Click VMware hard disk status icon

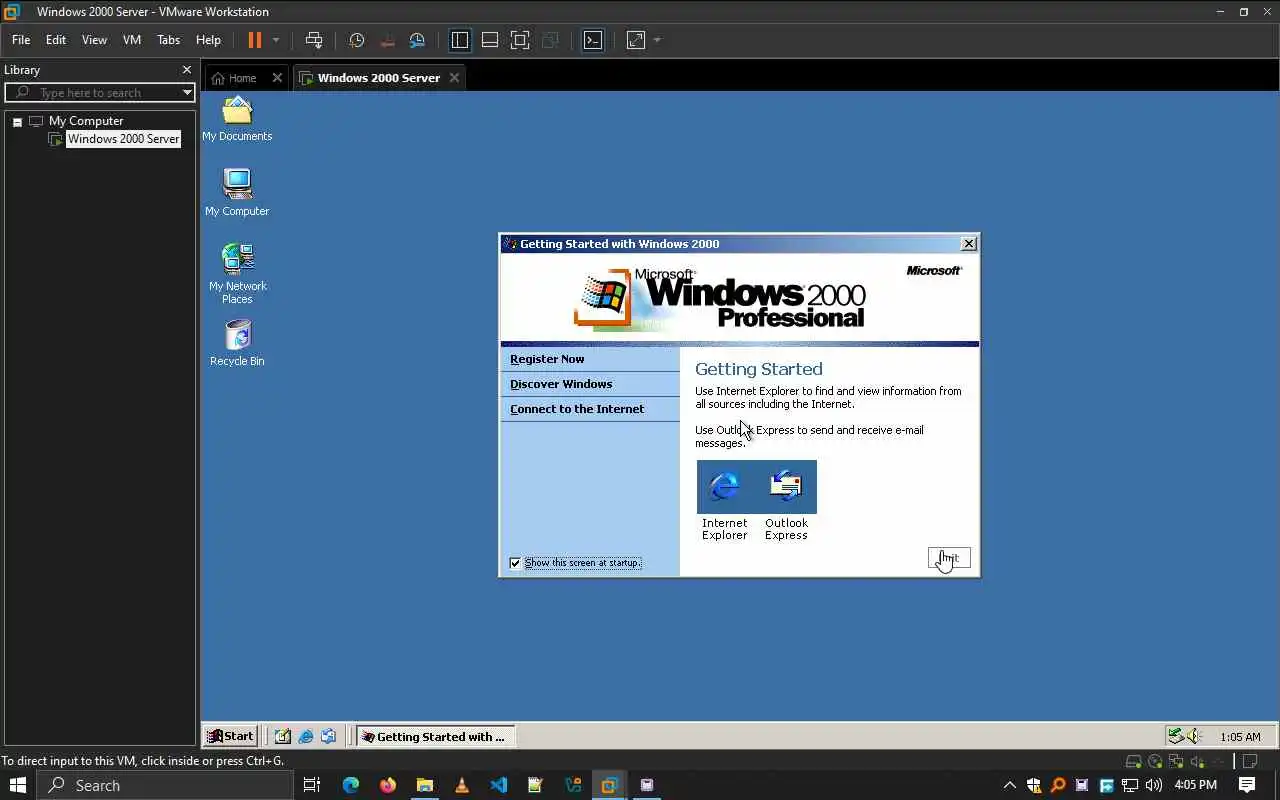pyautogui.click(x=1133, y=762)
